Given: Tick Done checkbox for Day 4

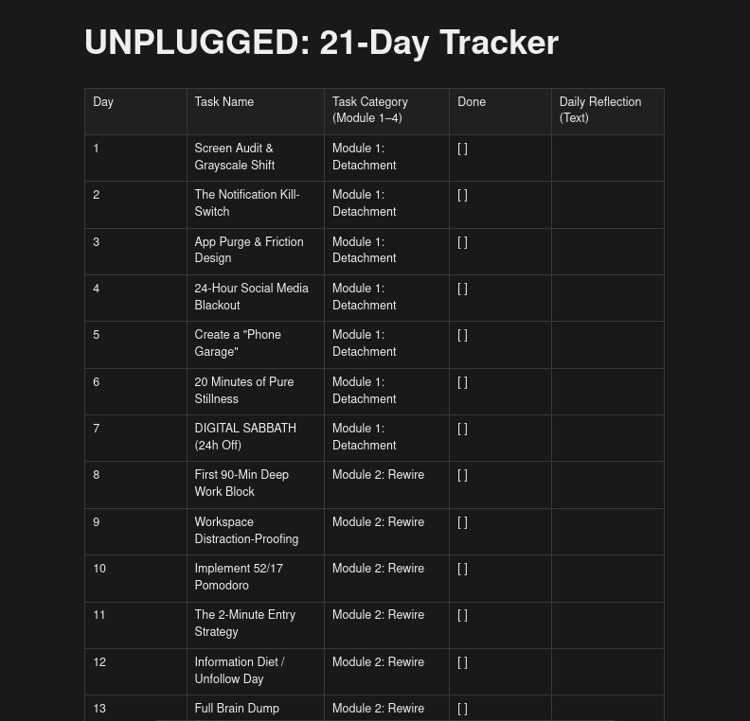Looking at the screenshot, I should click(x=462, y=288).
